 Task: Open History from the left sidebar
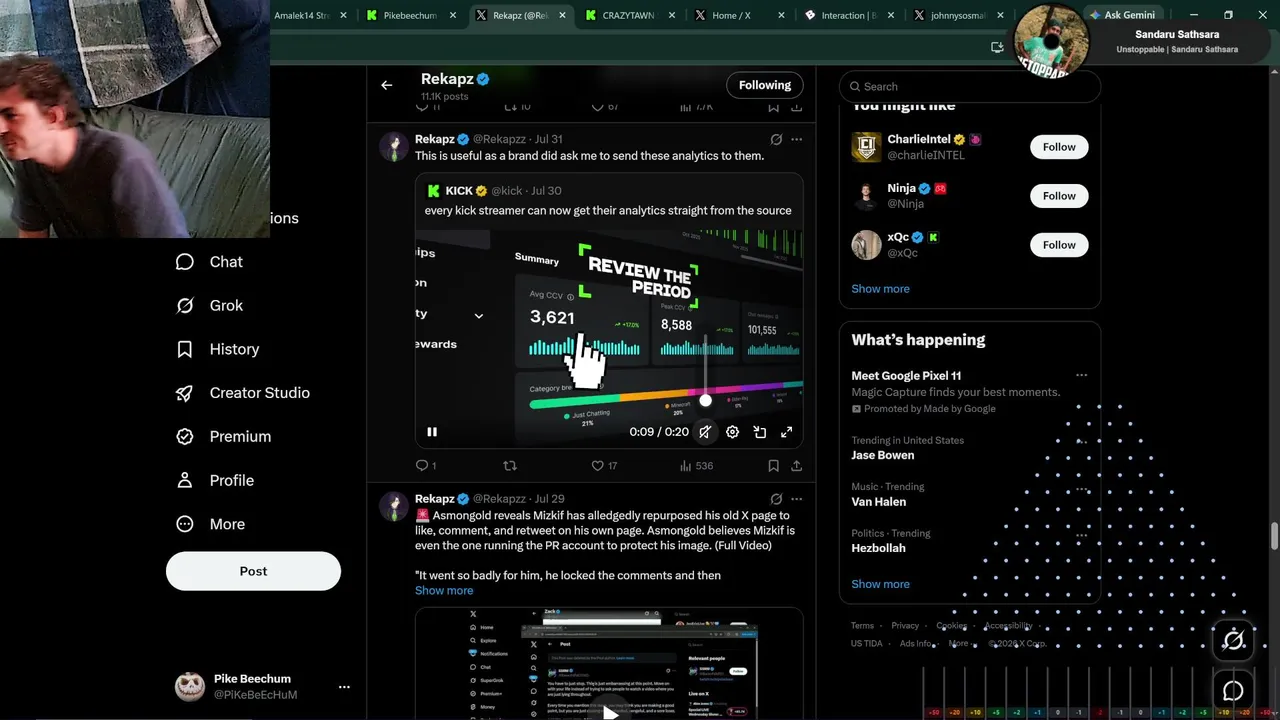[218, 349]
